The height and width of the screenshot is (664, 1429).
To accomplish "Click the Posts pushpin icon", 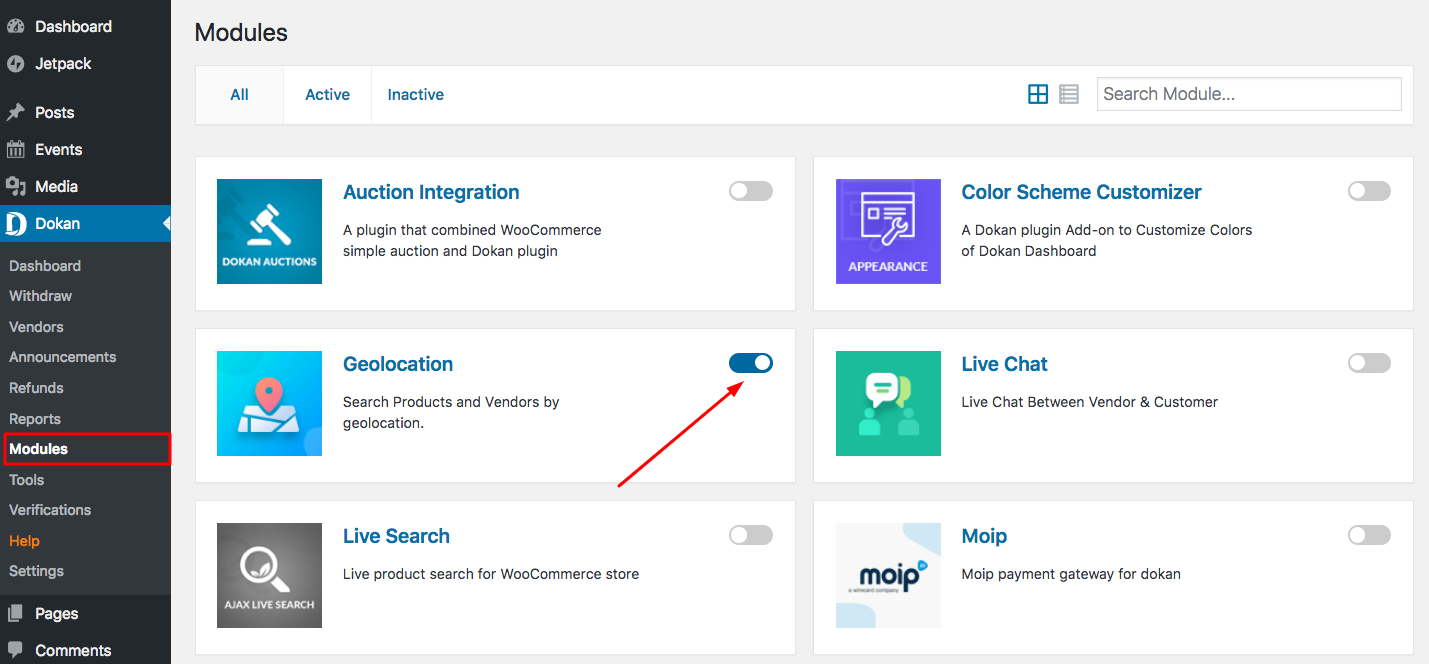I will coord(15,113).
